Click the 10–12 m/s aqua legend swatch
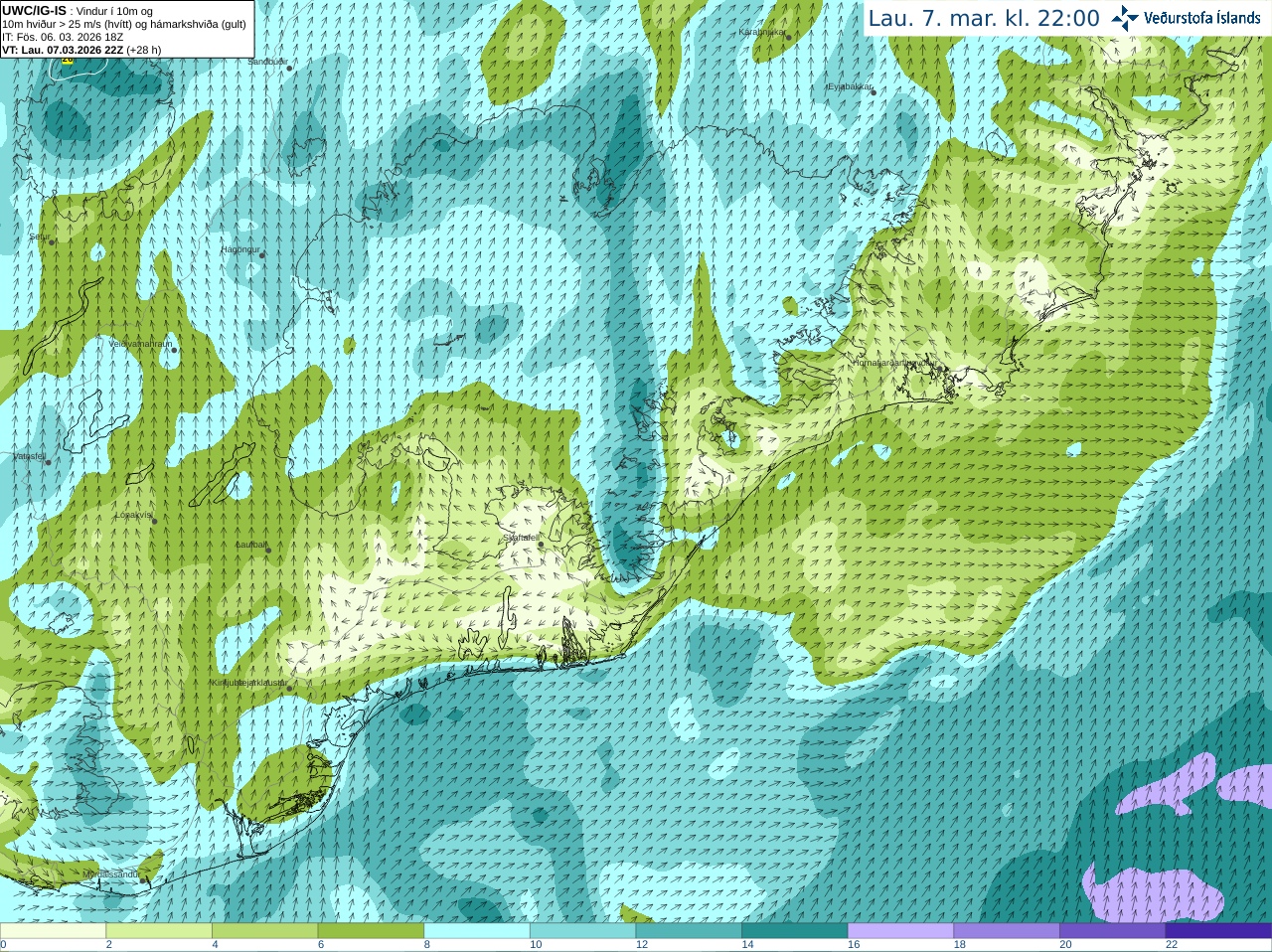 pos(582,931)
